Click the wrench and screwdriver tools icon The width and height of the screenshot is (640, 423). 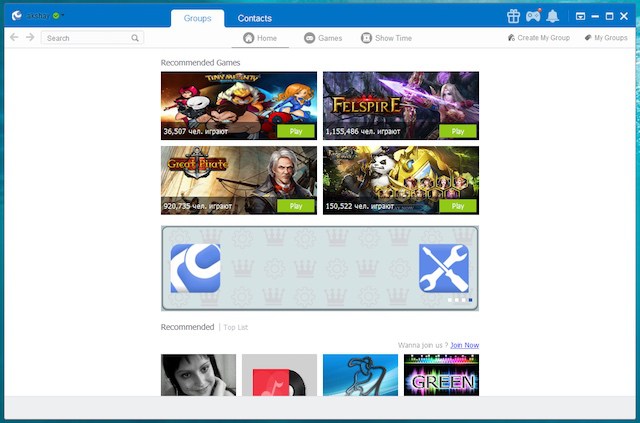444,268
